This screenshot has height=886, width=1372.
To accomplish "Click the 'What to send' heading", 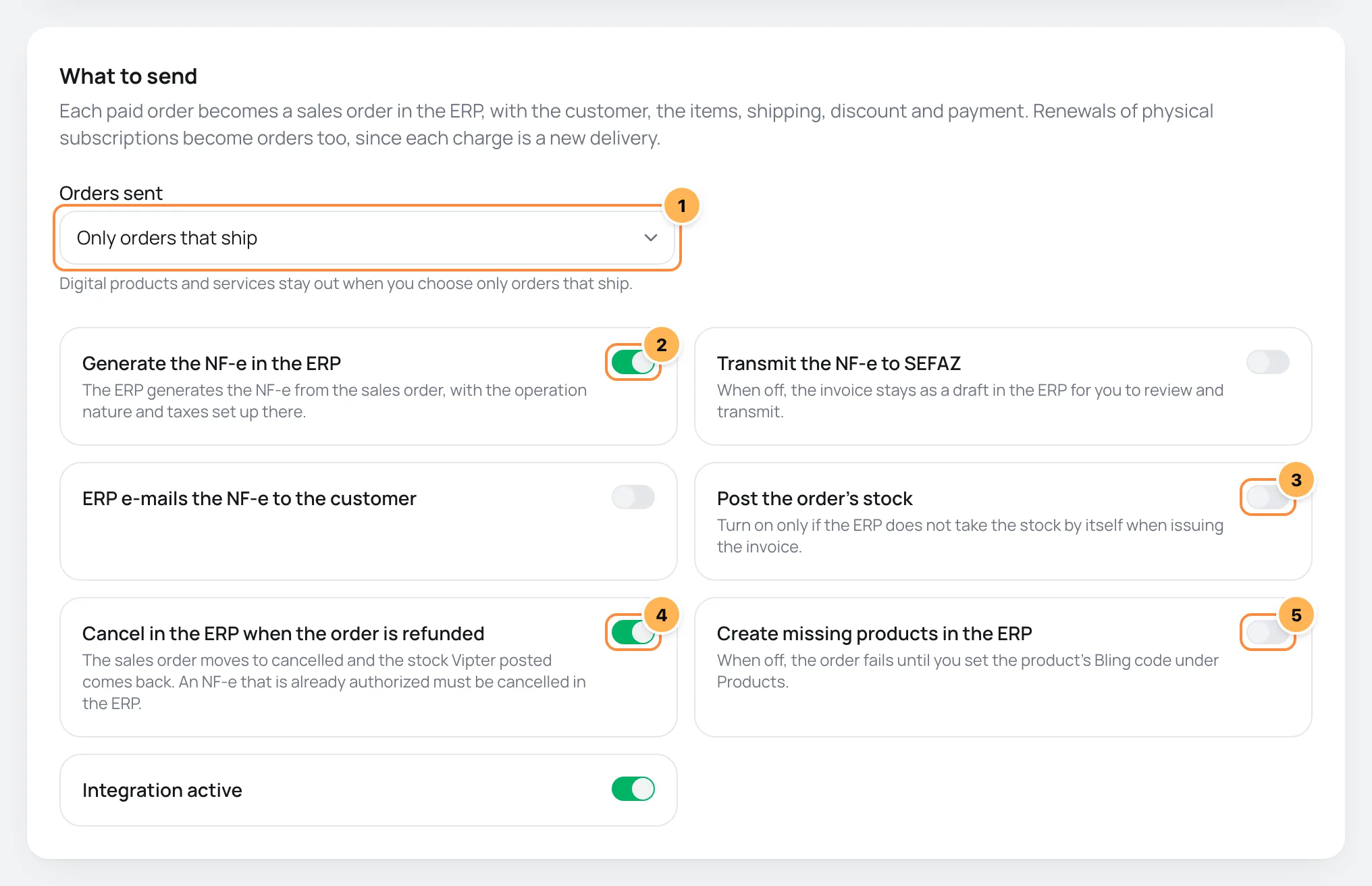I will pos(128,76).
